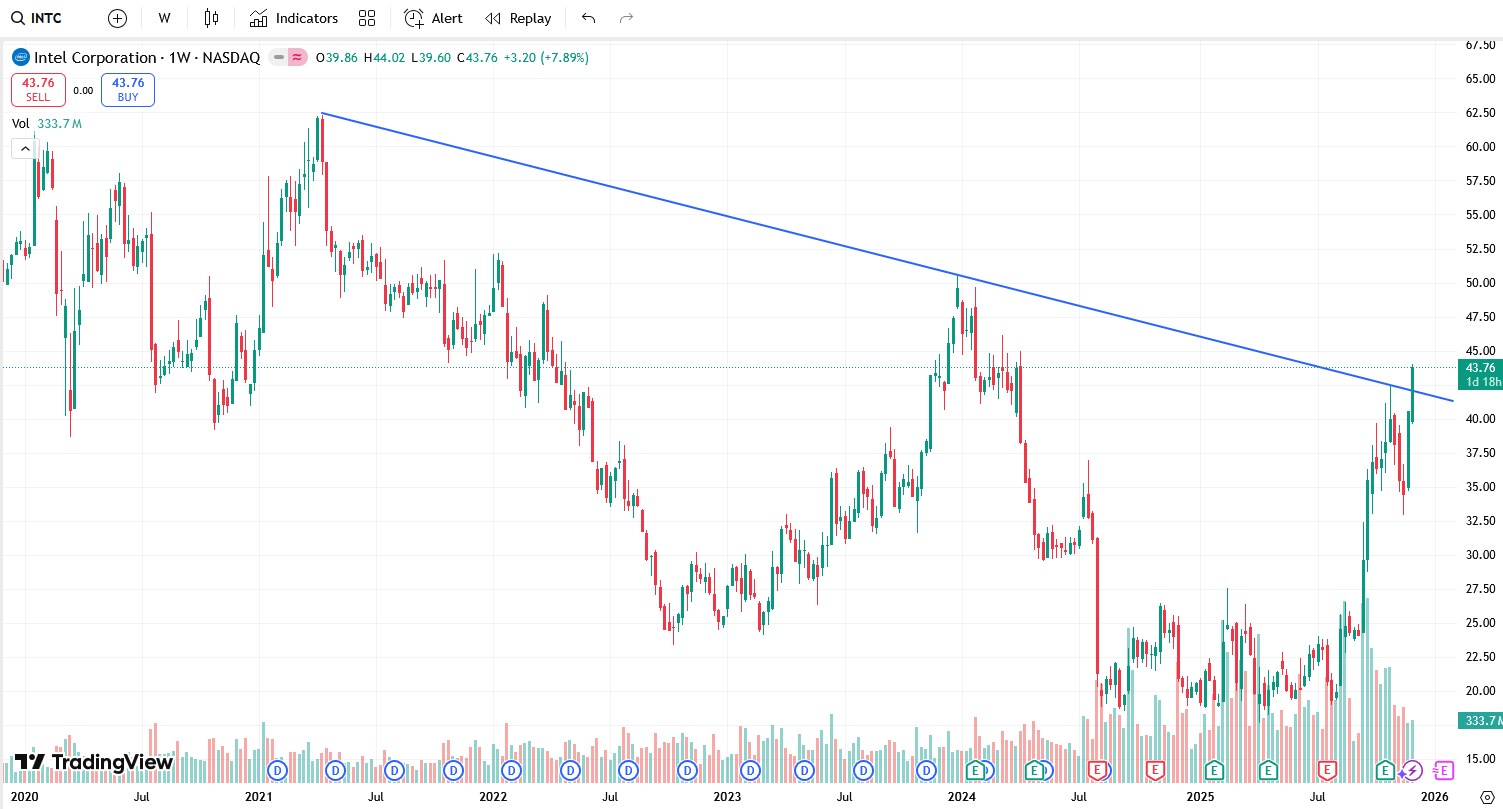Click the Intel logo in the chart legend
The height and width of the screenshot is (809, 1503).
click(21, 57)
